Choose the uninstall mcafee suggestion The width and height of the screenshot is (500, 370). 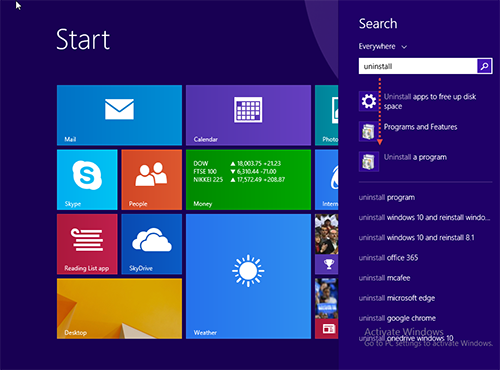tap(384, 278)
